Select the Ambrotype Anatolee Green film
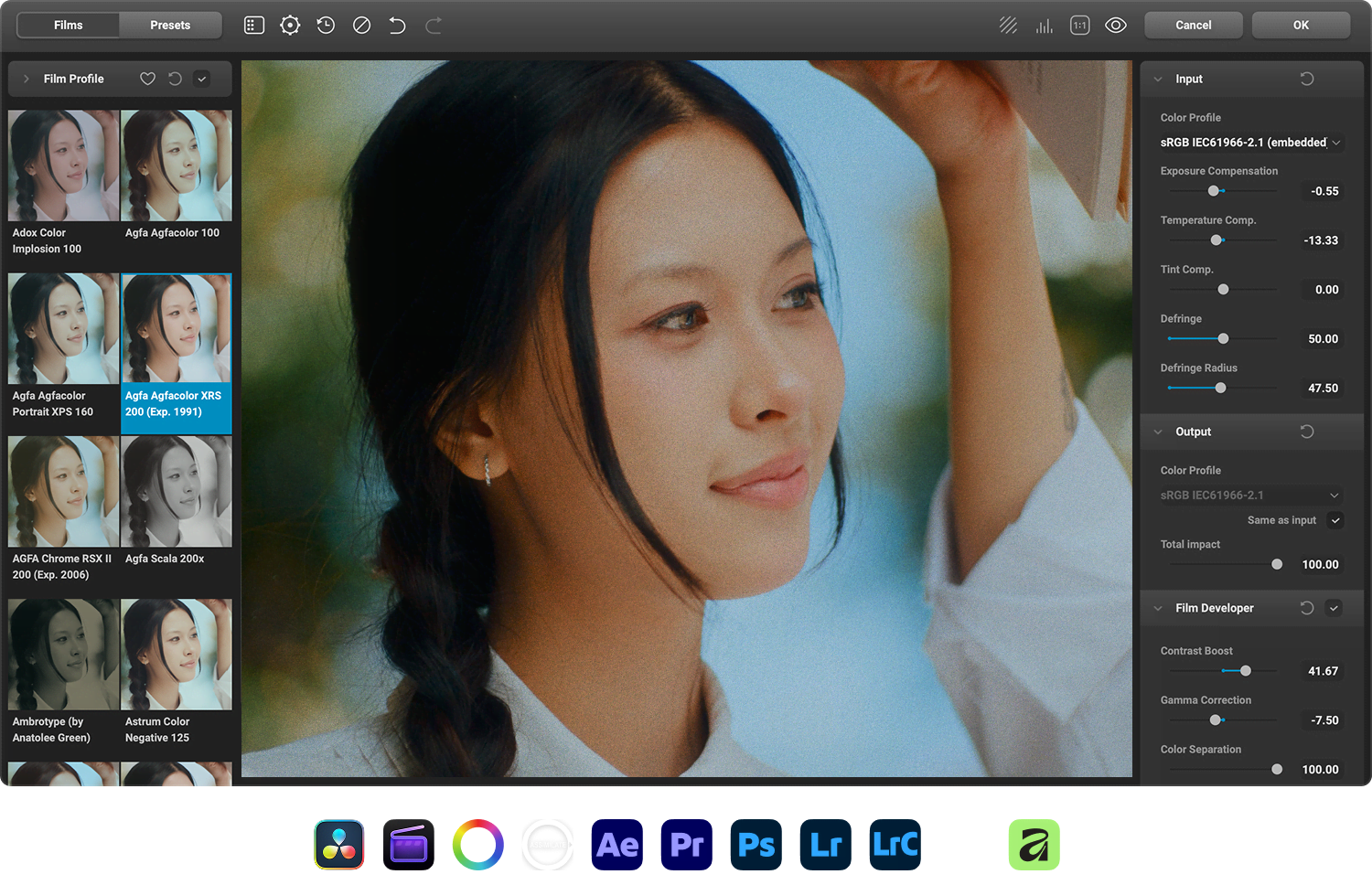The height and width of the screenshot is (885, 1372). tap(63, 673)
